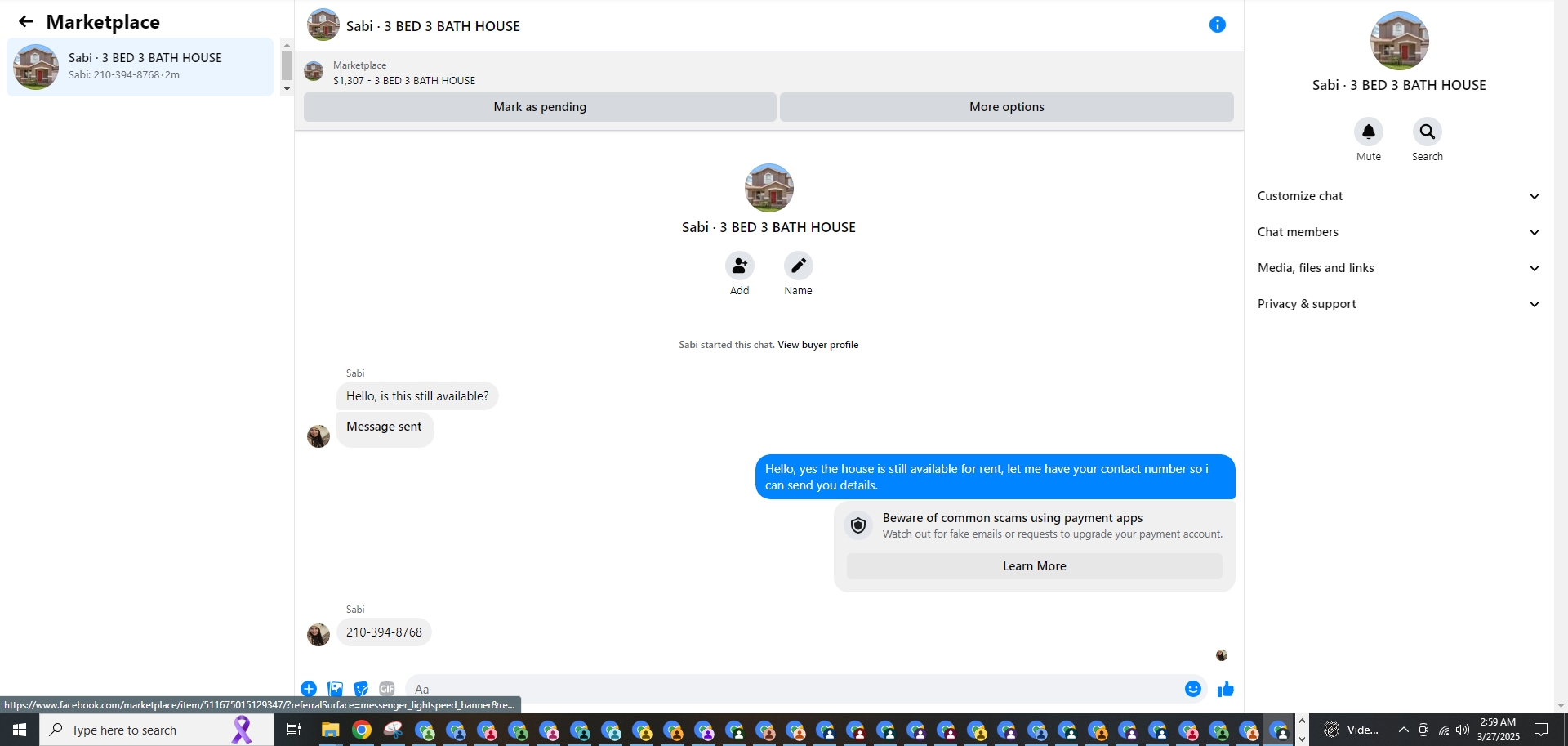This screenshot has width=1568, height=746.
Task: Choose a GIF
Action: point(387,689)
